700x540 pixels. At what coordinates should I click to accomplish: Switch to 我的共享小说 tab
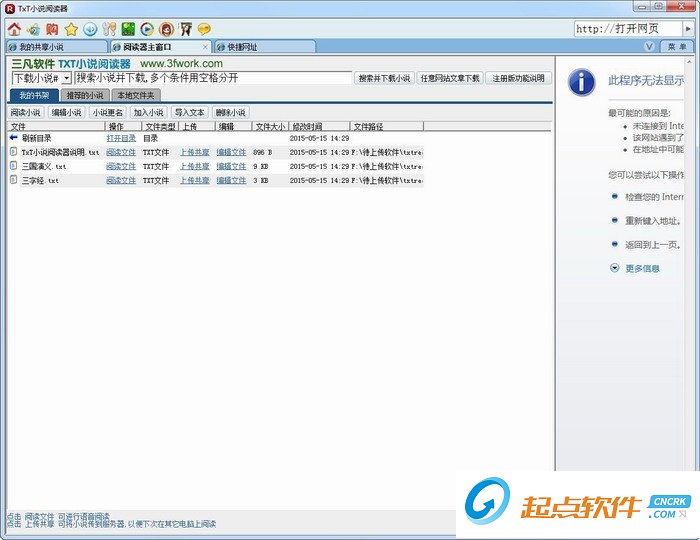tap(56, 47)
